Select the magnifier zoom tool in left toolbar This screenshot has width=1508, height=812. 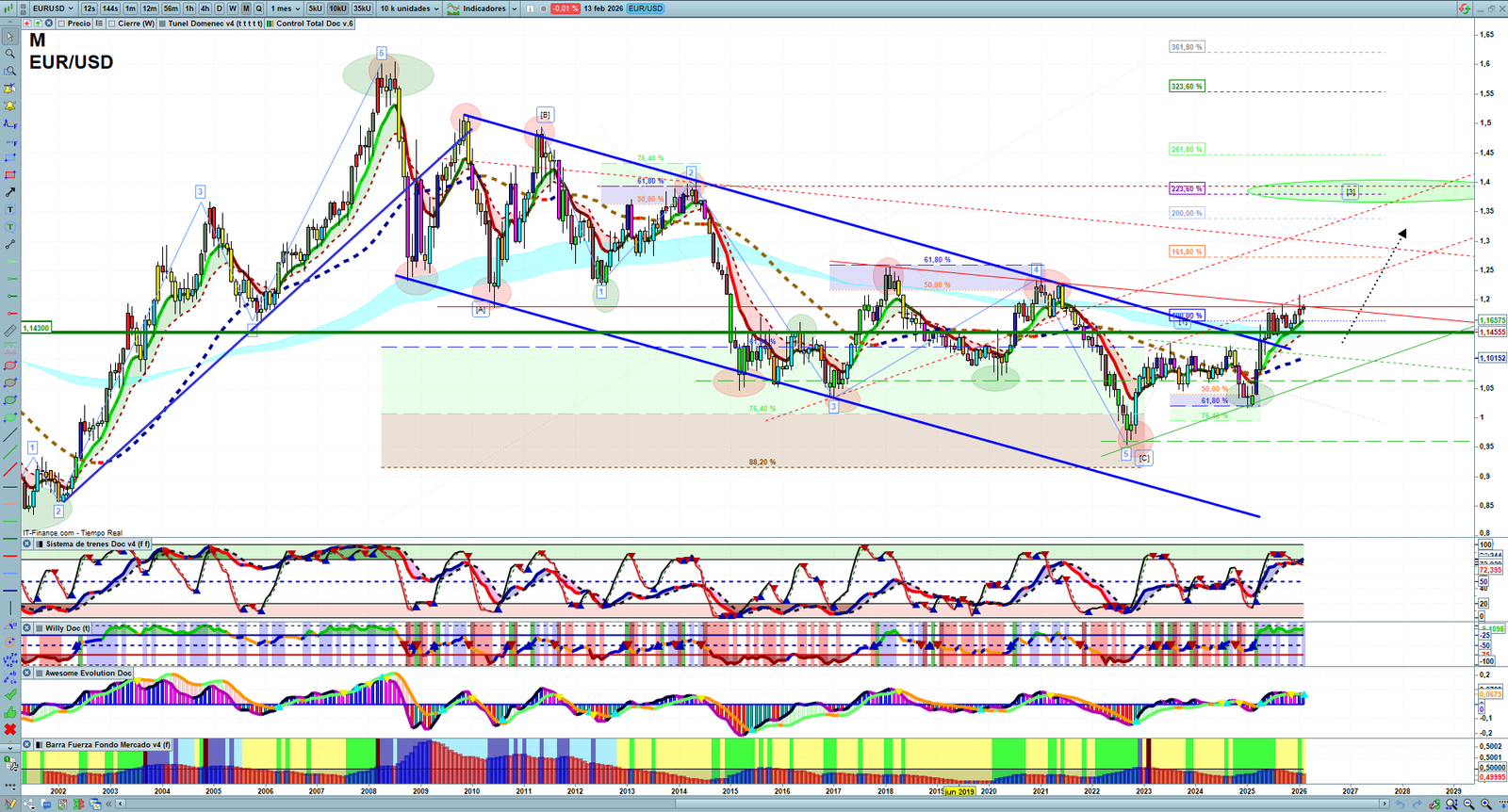click(10, 54)
